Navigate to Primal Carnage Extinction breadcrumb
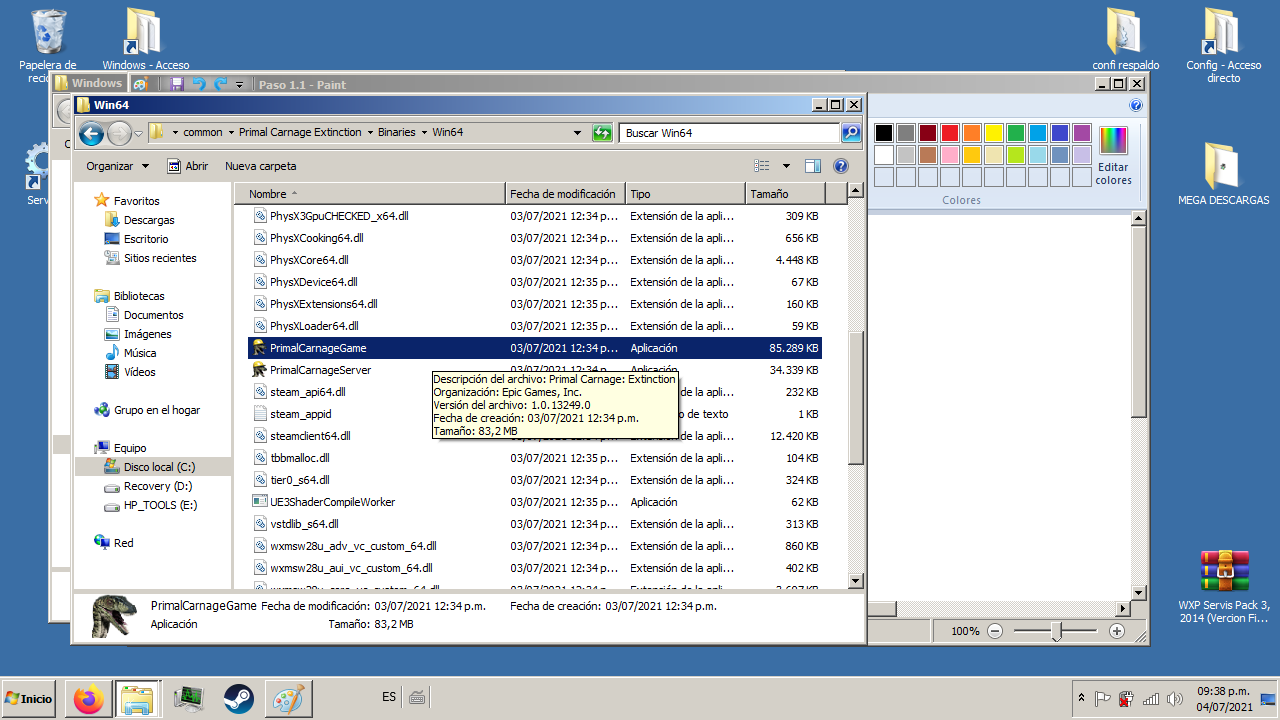 pyautogui.click(x=300, y=132)
